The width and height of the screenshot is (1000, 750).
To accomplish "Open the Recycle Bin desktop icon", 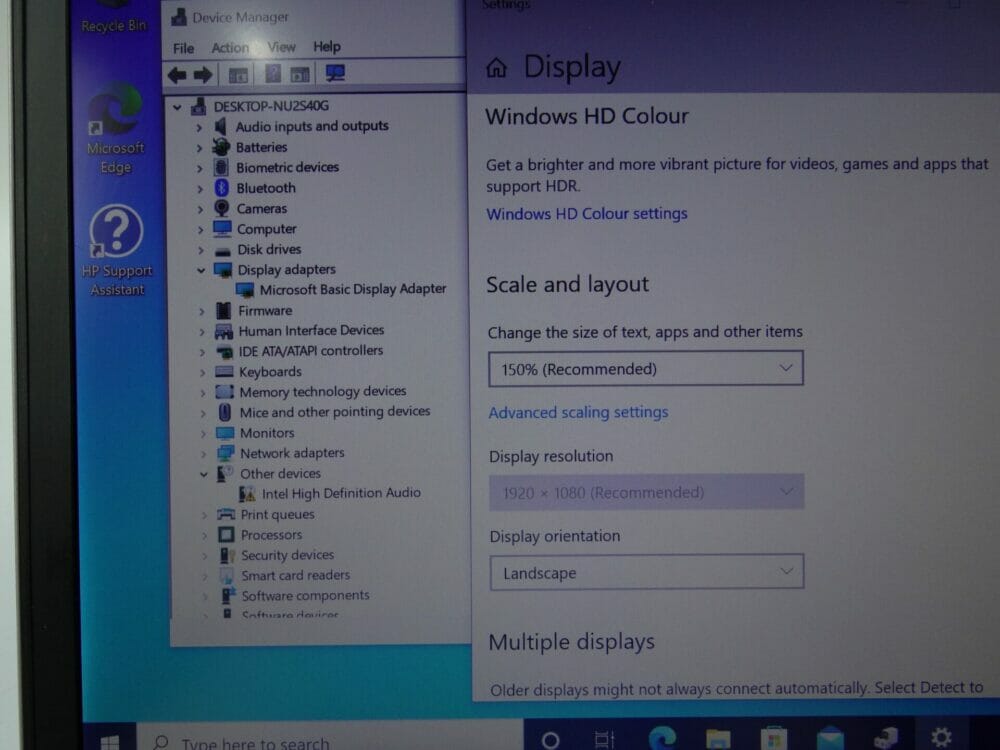I will coord(114,18).
